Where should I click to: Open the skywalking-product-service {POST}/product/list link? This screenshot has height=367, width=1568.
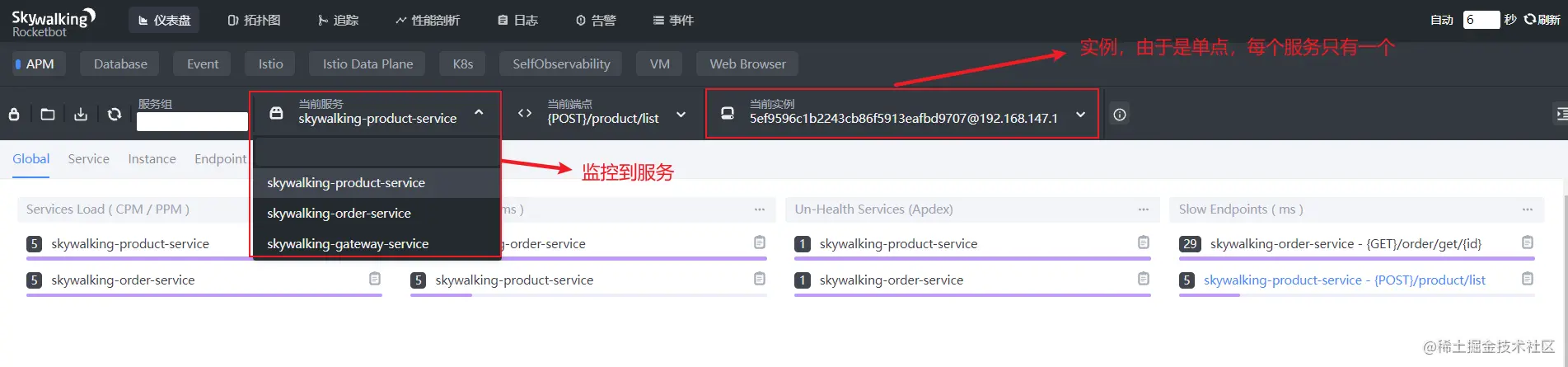tap(1345, 280)
